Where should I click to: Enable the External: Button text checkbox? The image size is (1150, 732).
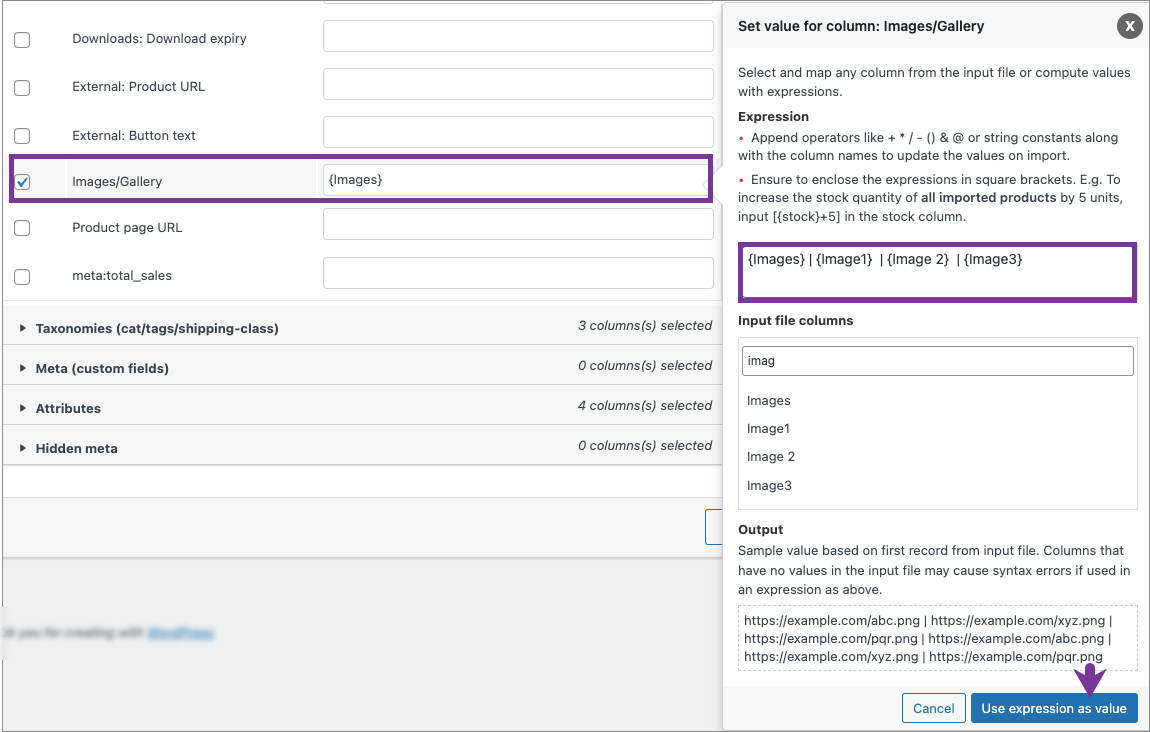(x=22, y=135)
